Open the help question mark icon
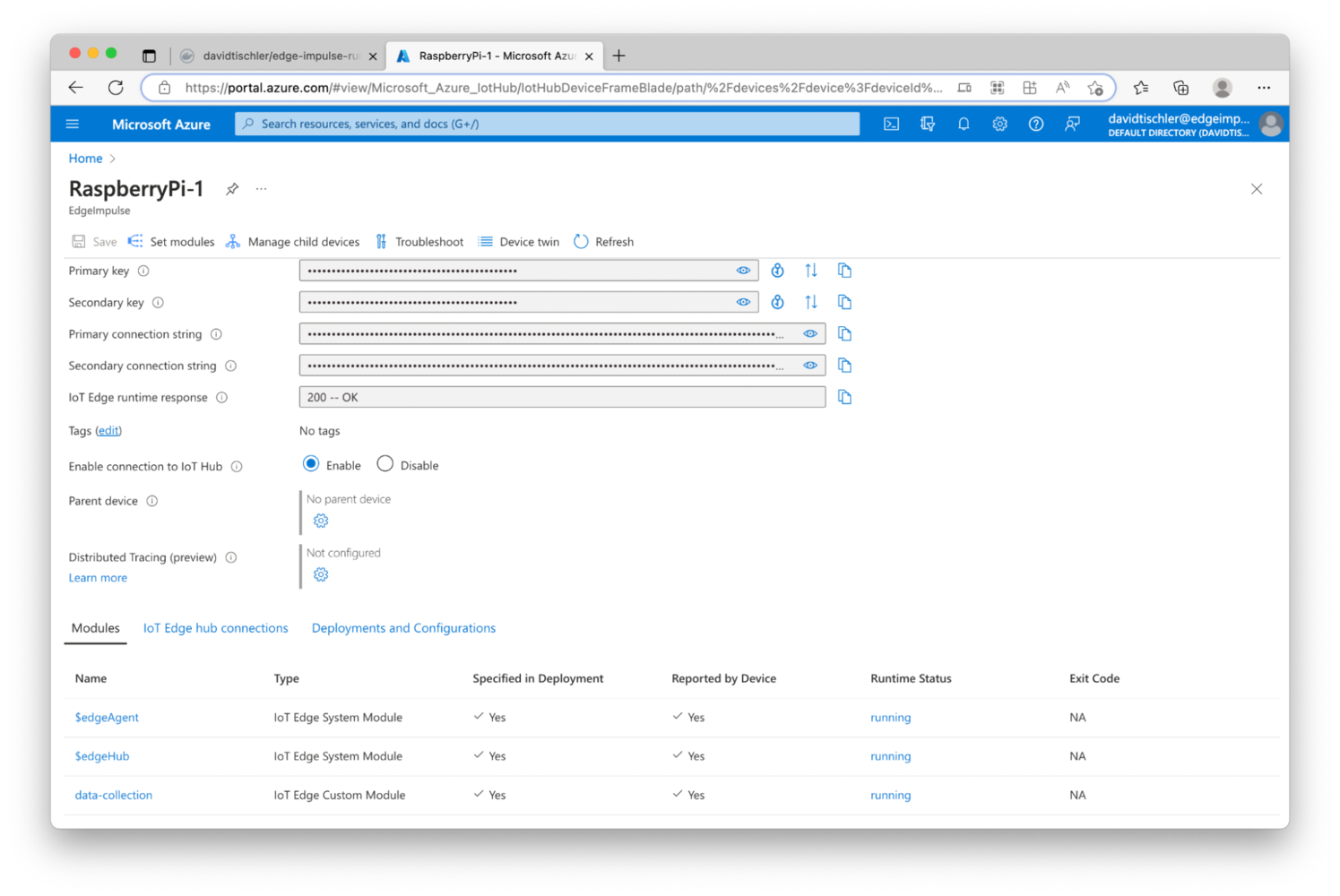The height and width of the screenshot is (896, 1340). 1035,124
